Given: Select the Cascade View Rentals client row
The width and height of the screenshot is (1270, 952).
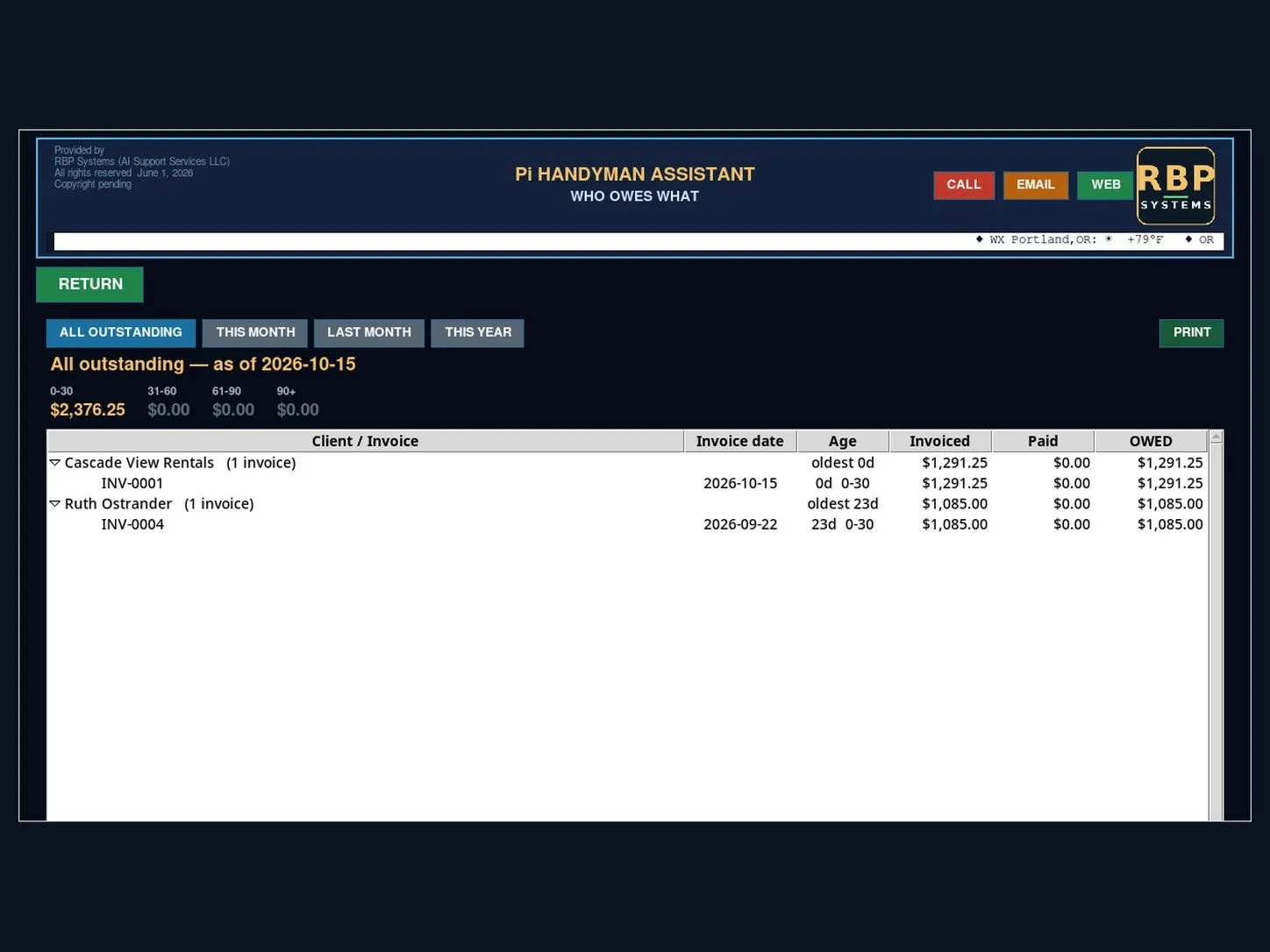Looking at the screenshot, I should [x=627, y=463].
